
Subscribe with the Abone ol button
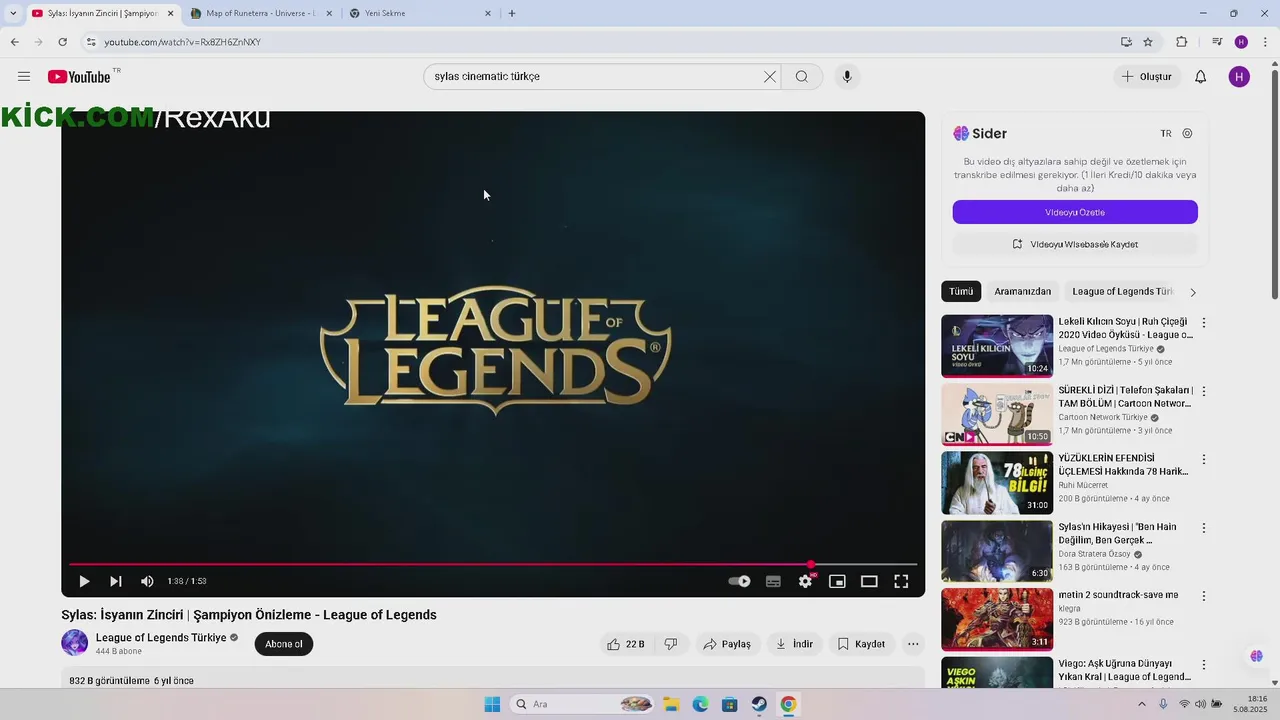(x=284, y=644)
